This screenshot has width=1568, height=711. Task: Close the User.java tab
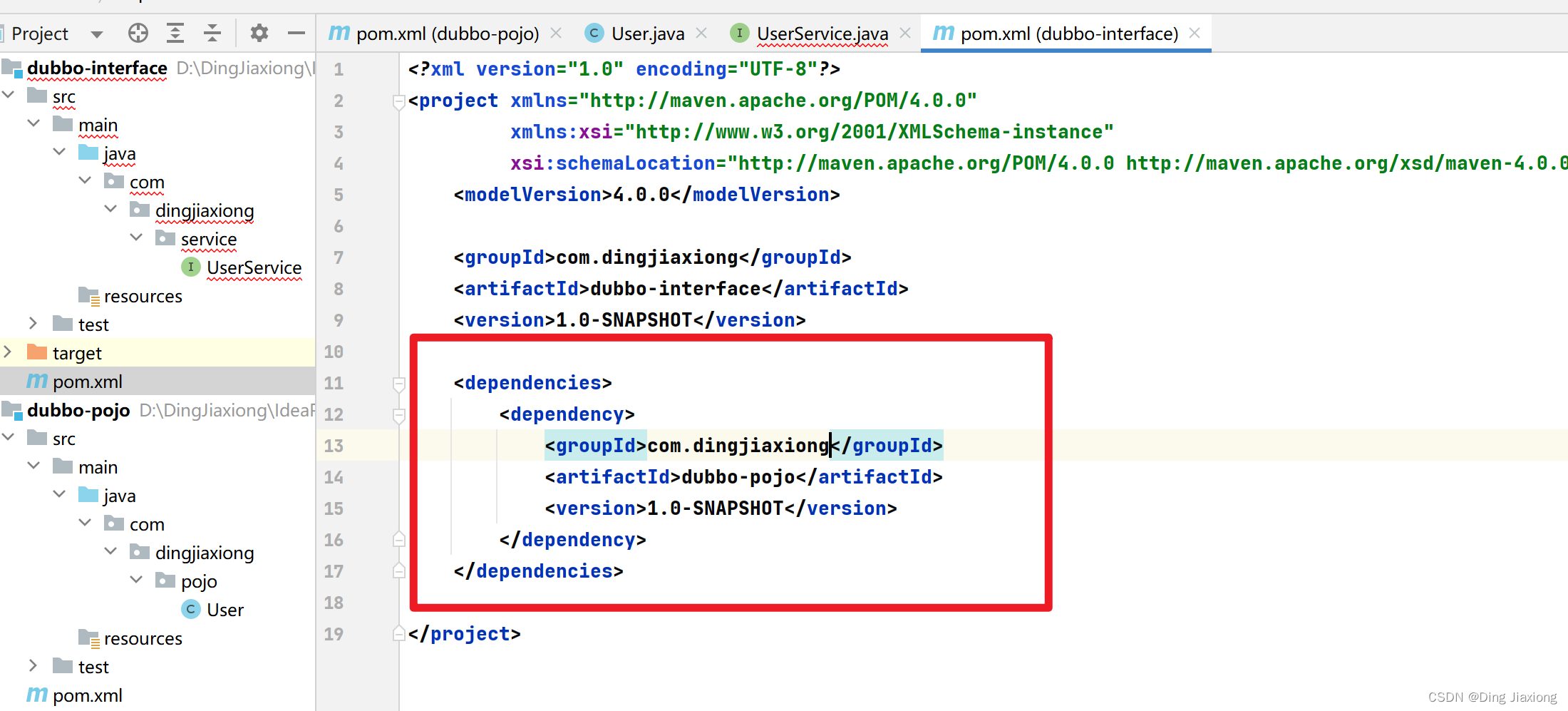coord(701,33)
